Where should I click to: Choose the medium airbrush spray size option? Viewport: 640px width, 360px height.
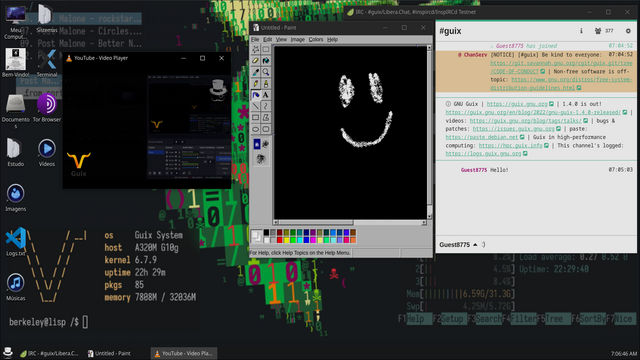[x=266, y=144]
